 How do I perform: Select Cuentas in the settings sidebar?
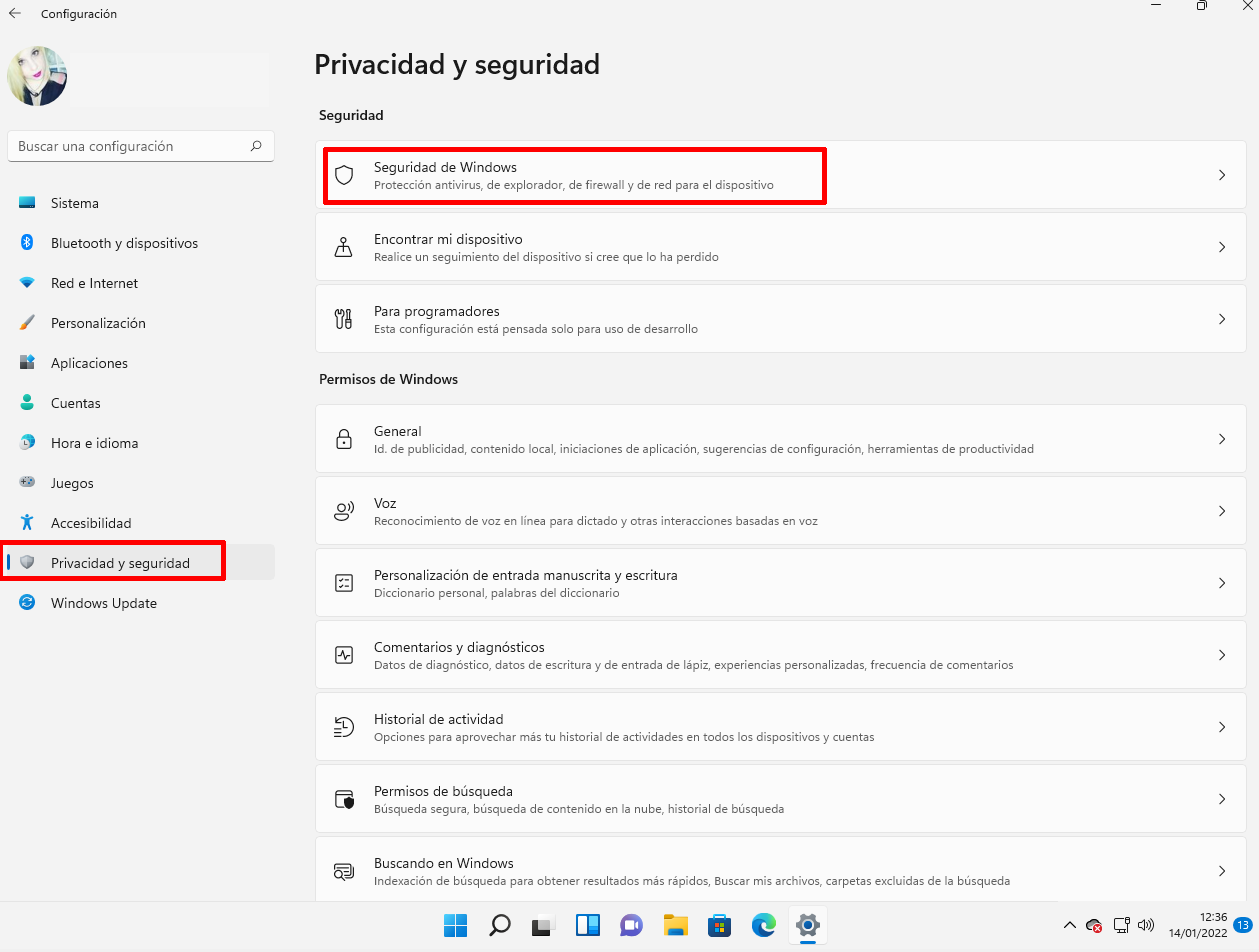75,403
